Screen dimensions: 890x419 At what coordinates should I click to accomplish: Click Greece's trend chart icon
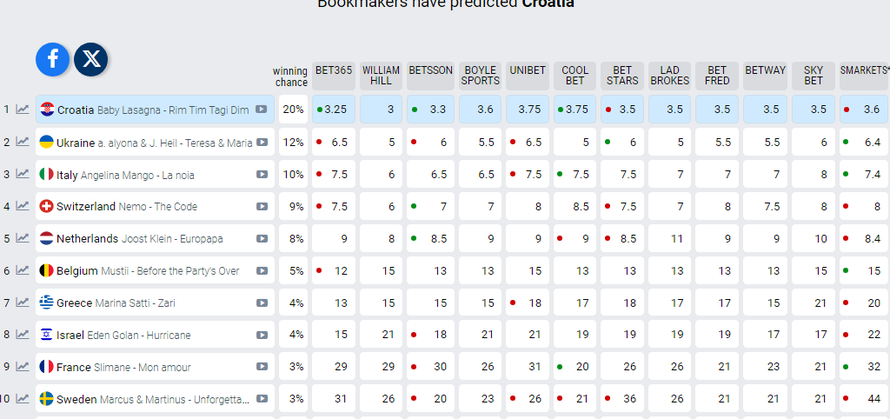pyautogui.click(x=22, y=302)
